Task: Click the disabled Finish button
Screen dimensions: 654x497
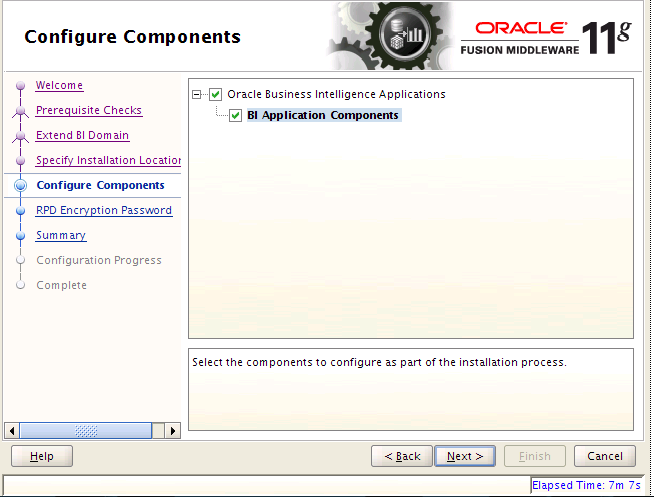Action: click(x=535, y=456)
